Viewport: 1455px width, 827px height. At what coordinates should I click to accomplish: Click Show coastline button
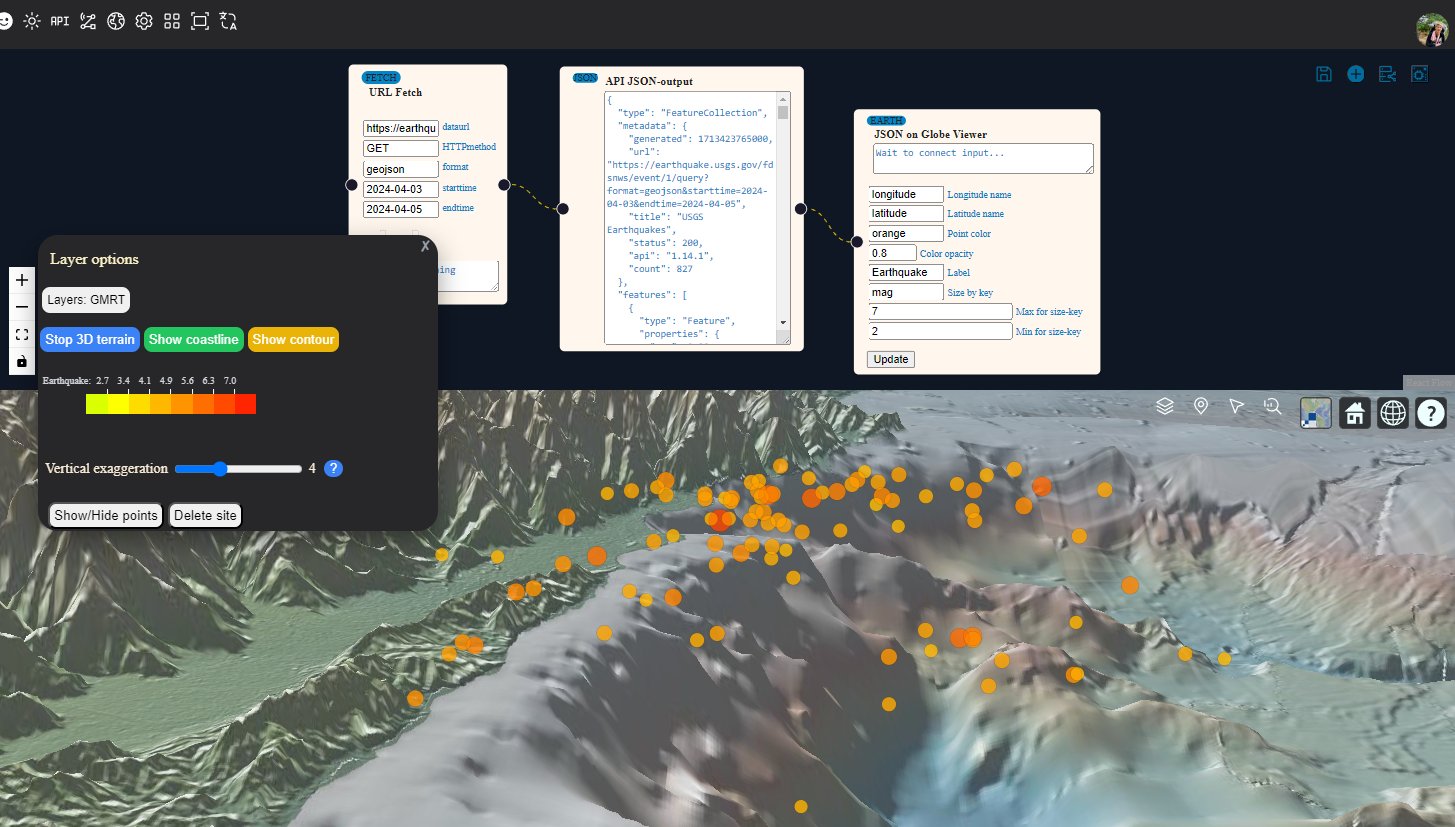[194, 339]
